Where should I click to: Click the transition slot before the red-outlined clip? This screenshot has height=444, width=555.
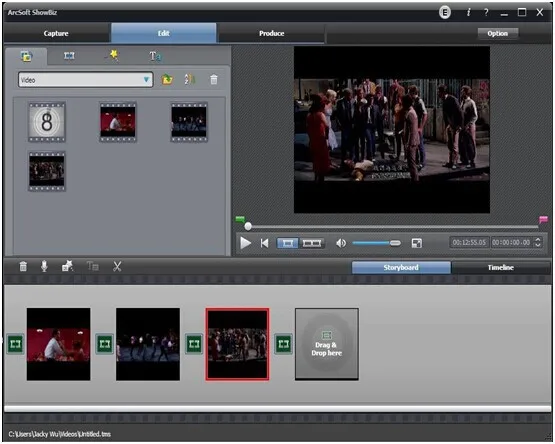(194, 344)
